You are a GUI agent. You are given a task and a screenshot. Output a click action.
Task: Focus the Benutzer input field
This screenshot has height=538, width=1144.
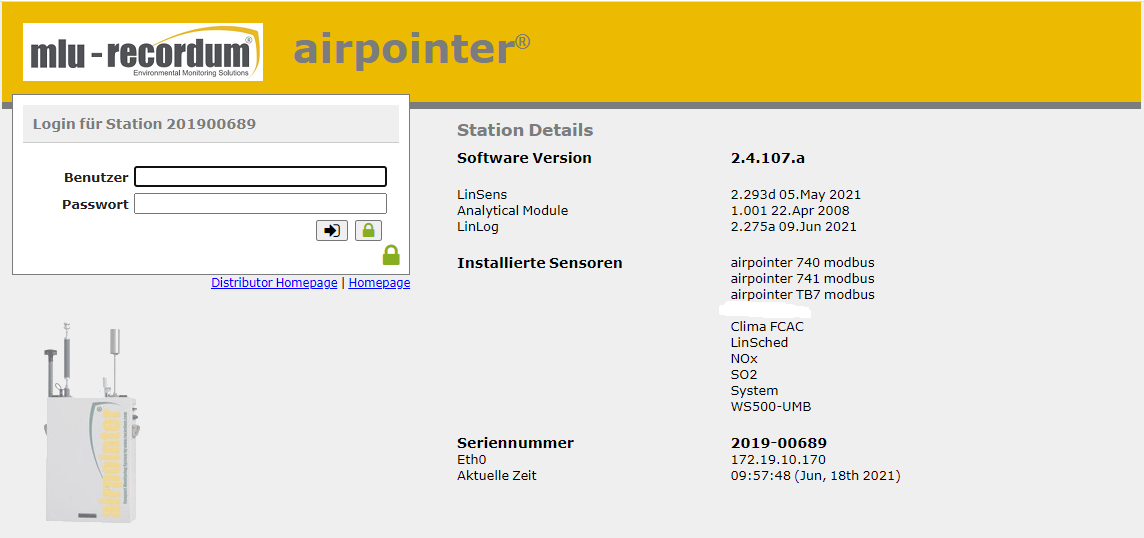(x=260, y=177)
